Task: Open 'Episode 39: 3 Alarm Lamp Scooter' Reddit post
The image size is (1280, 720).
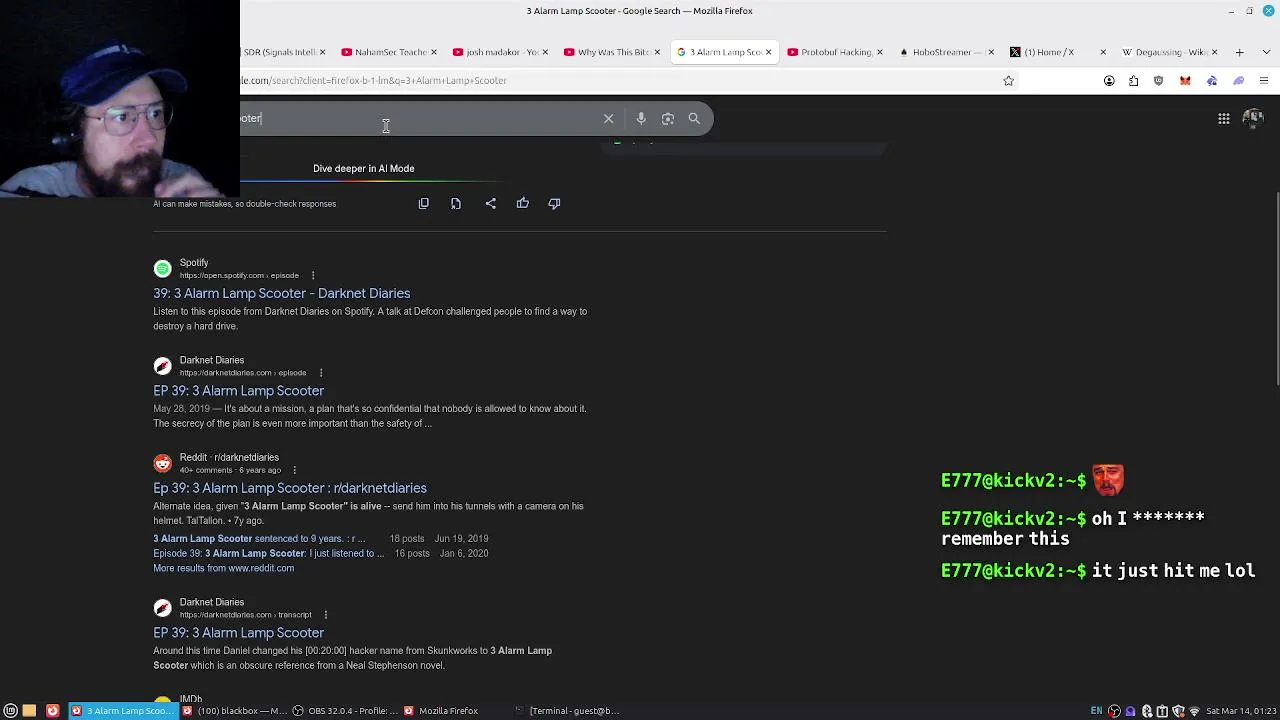Action: [268, 553]
